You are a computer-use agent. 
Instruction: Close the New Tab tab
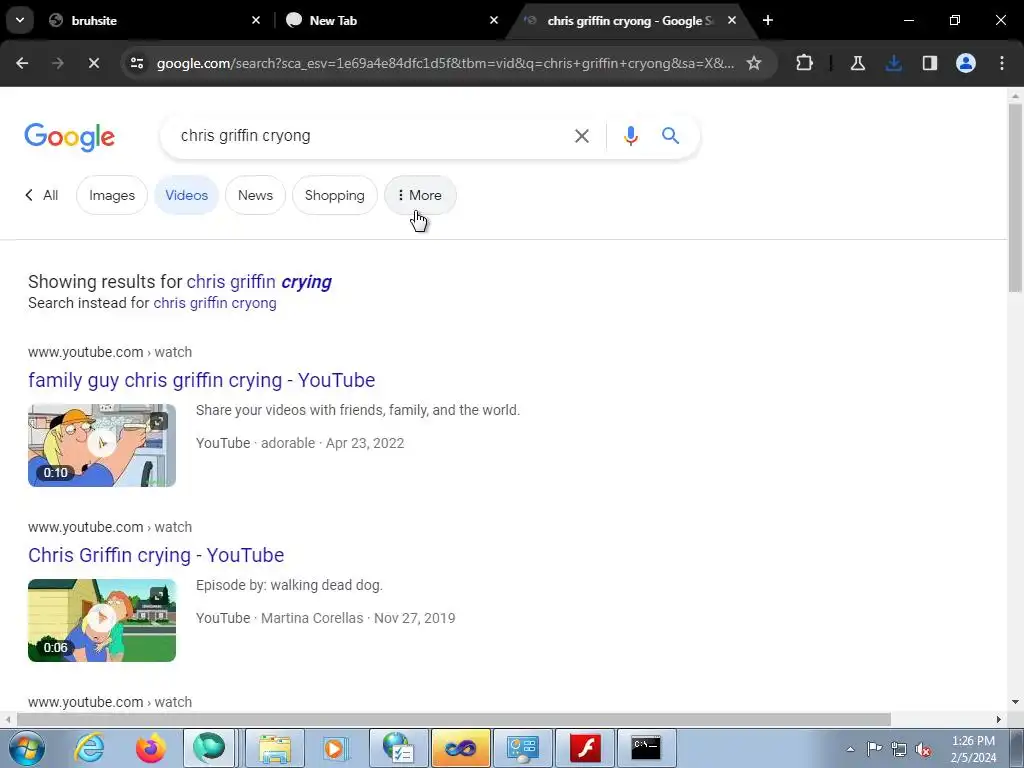pyautogui.click(x=494, y=20)
